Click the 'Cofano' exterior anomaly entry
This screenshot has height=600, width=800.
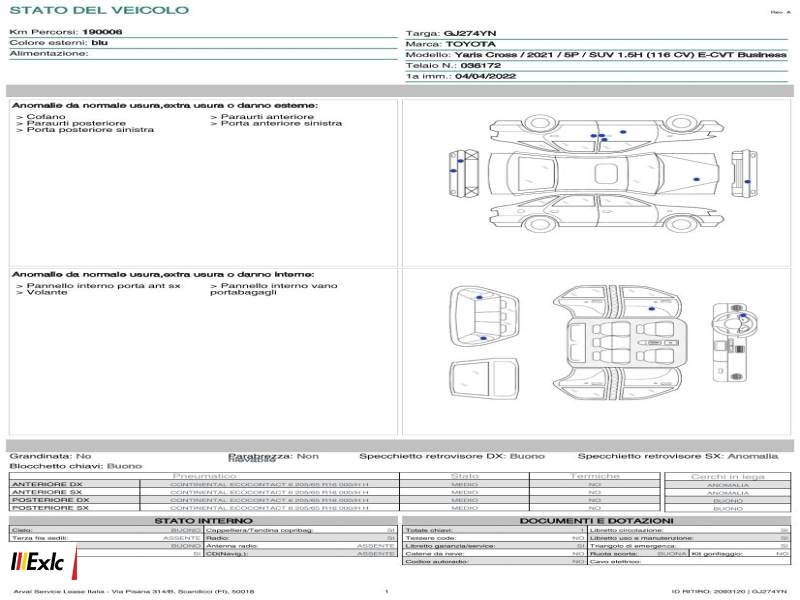click(x=41, y=117)
